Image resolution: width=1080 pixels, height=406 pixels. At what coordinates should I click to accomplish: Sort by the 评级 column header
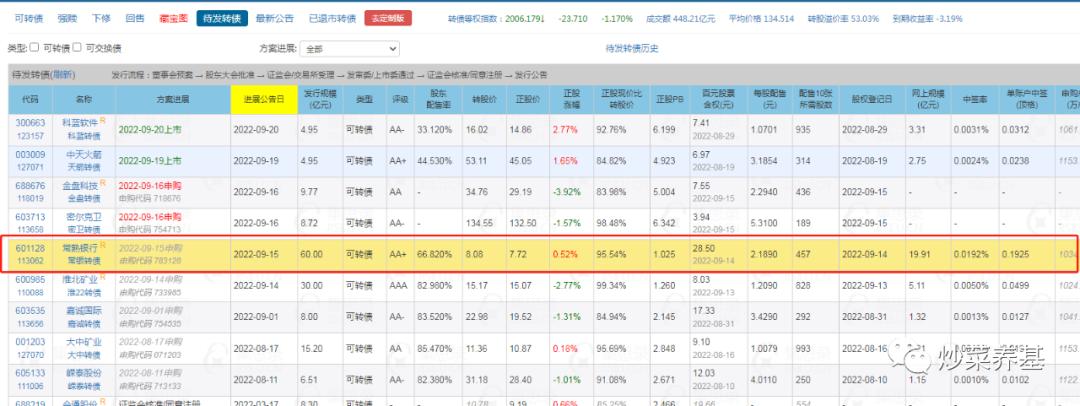click(x=400, y=100)
